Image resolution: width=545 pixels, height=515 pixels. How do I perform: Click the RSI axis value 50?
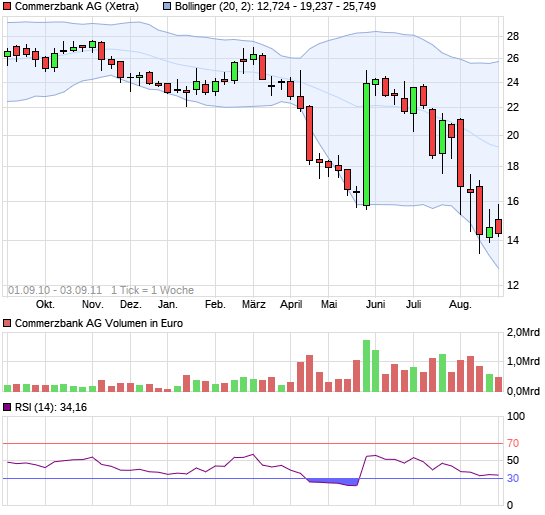pyautogui.click(x=513, y=460)
